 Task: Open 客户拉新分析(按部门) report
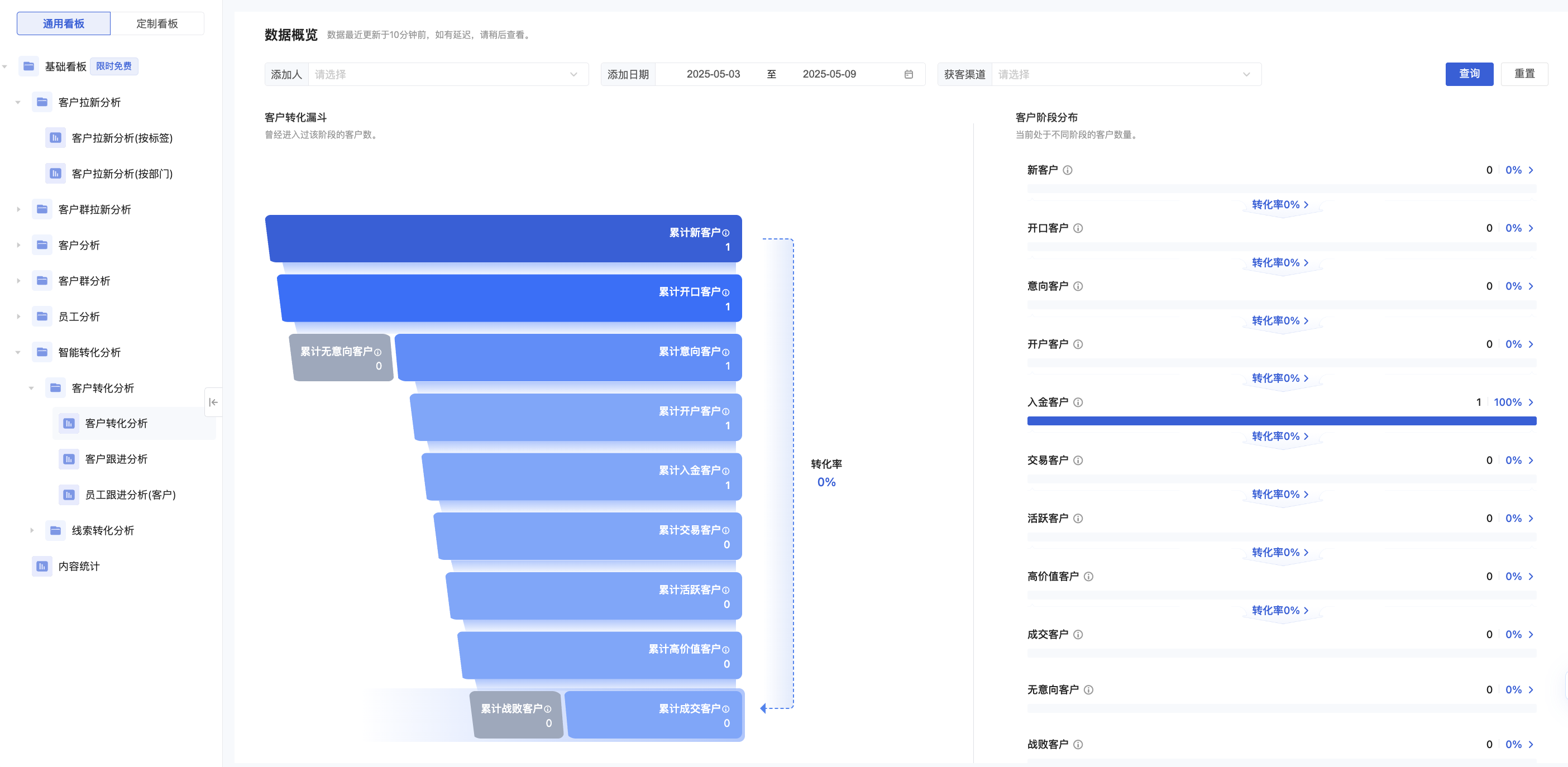pos(122,174)
